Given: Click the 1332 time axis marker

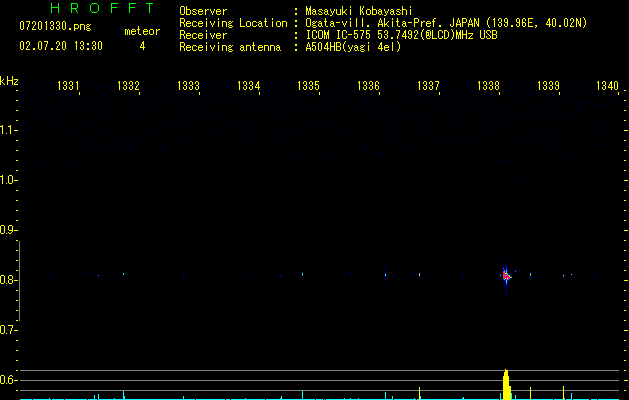Looking at the screenshot, I should point(128,85).
